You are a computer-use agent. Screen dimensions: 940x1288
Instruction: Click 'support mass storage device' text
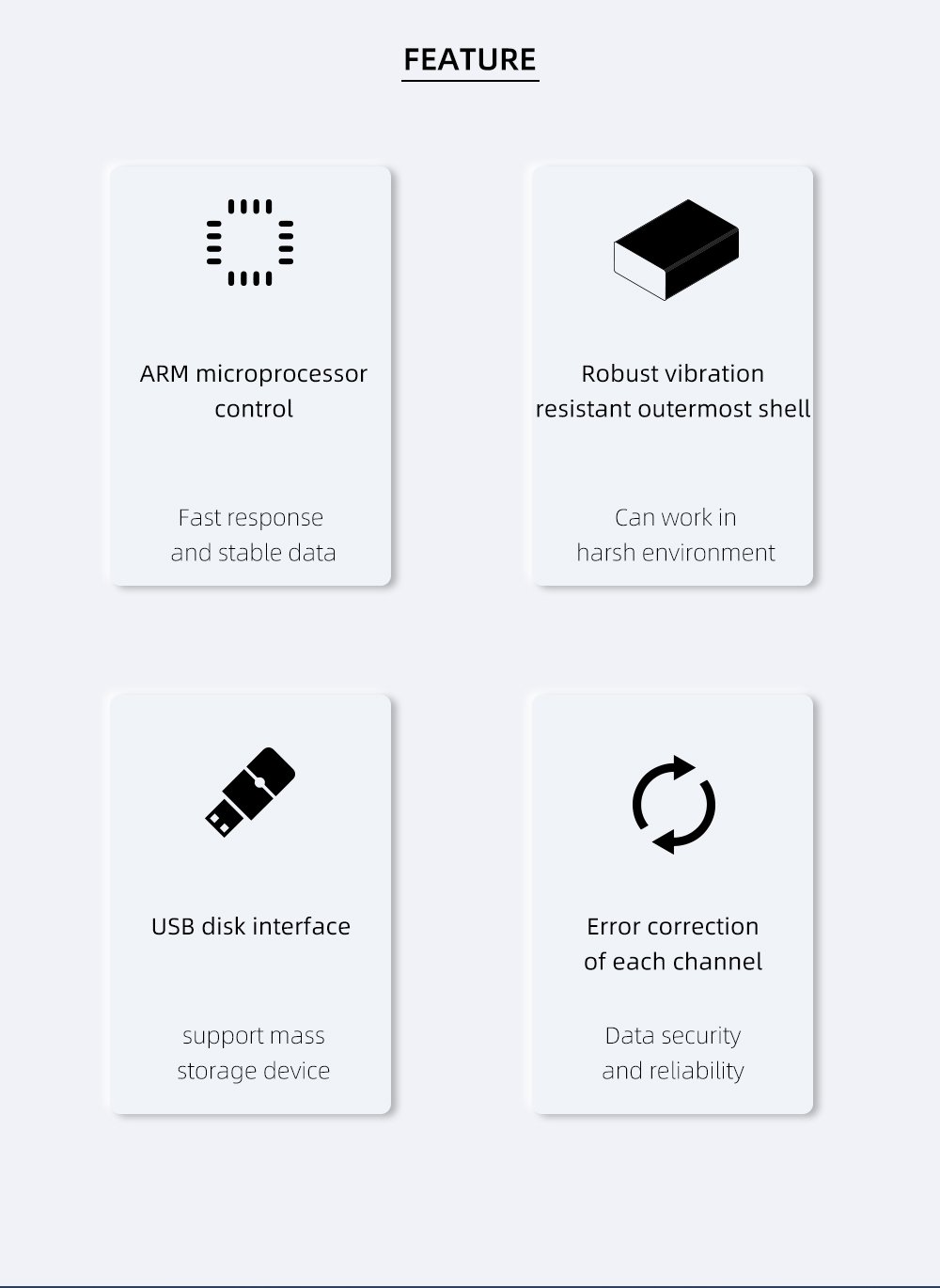(x=254, y=1053)
